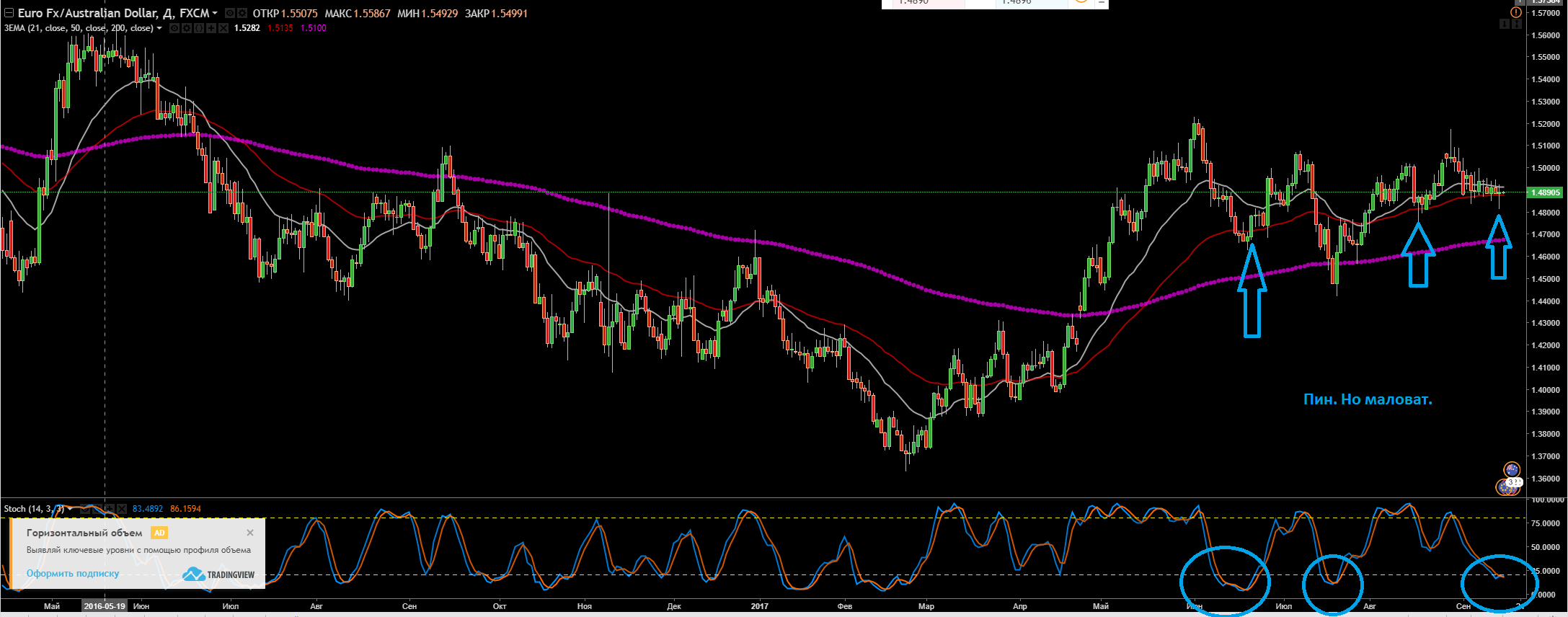The width and height of the screenshot is (1568, 617).
Task: Click the down-arrow pane icon below the alert
Action: [1505, 24]
